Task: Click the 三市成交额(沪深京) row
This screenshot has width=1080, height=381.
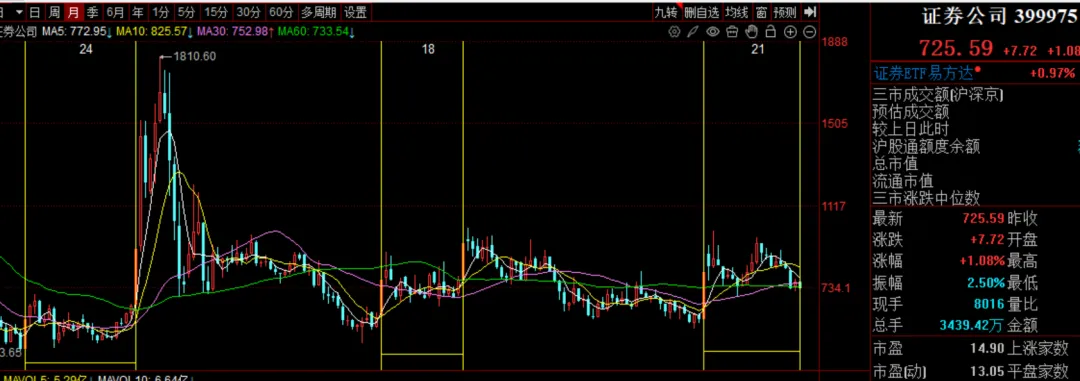Action: coord(938,94)
